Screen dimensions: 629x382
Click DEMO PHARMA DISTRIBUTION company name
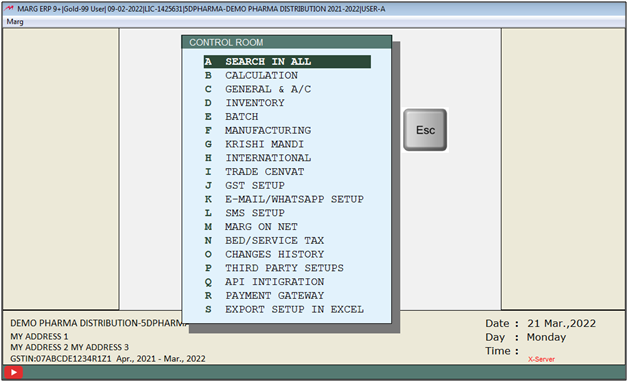(x=98, y=323)
